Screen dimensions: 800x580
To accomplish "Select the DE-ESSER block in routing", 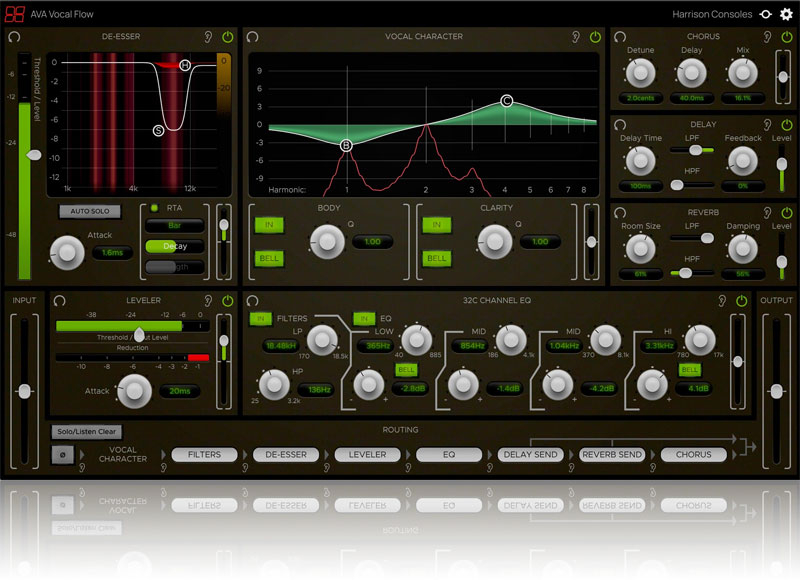I will pos(285,454).
